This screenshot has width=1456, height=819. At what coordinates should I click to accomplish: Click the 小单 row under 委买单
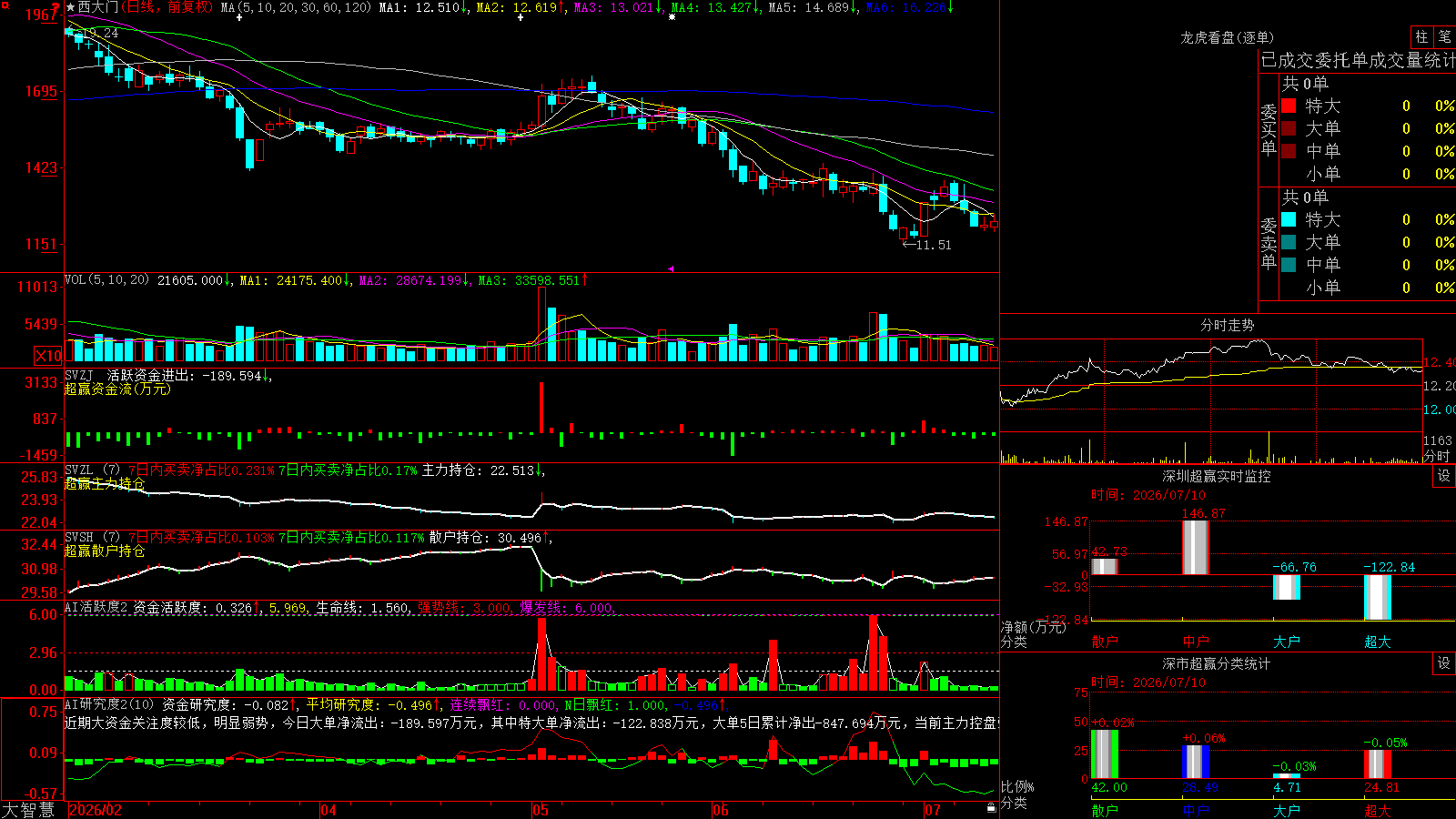1368,174
